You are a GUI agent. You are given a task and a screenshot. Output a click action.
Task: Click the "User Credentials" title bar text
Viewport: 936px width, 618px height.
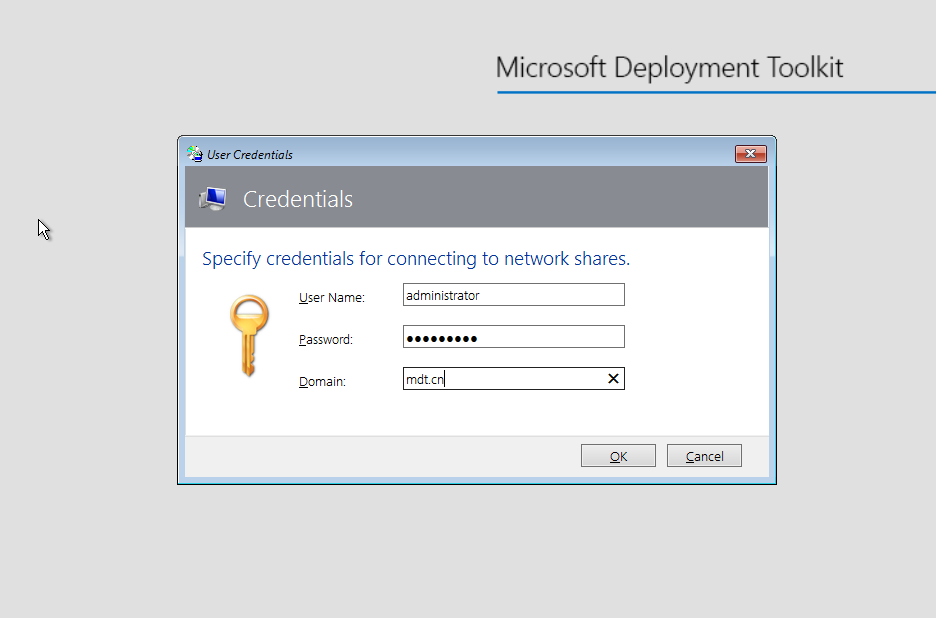pos(250,155)
